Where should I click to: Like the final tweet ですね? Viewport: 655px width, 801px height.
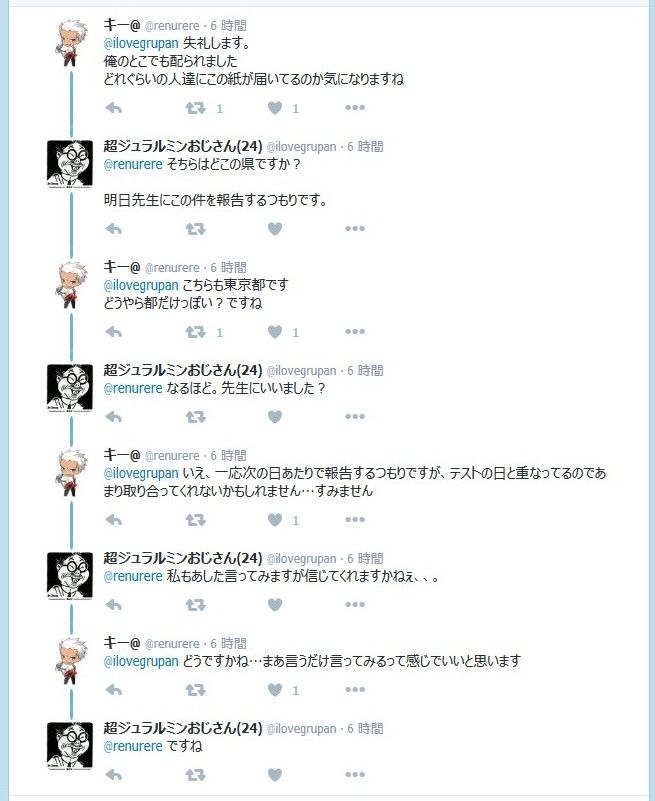click(x=275, y=775)
